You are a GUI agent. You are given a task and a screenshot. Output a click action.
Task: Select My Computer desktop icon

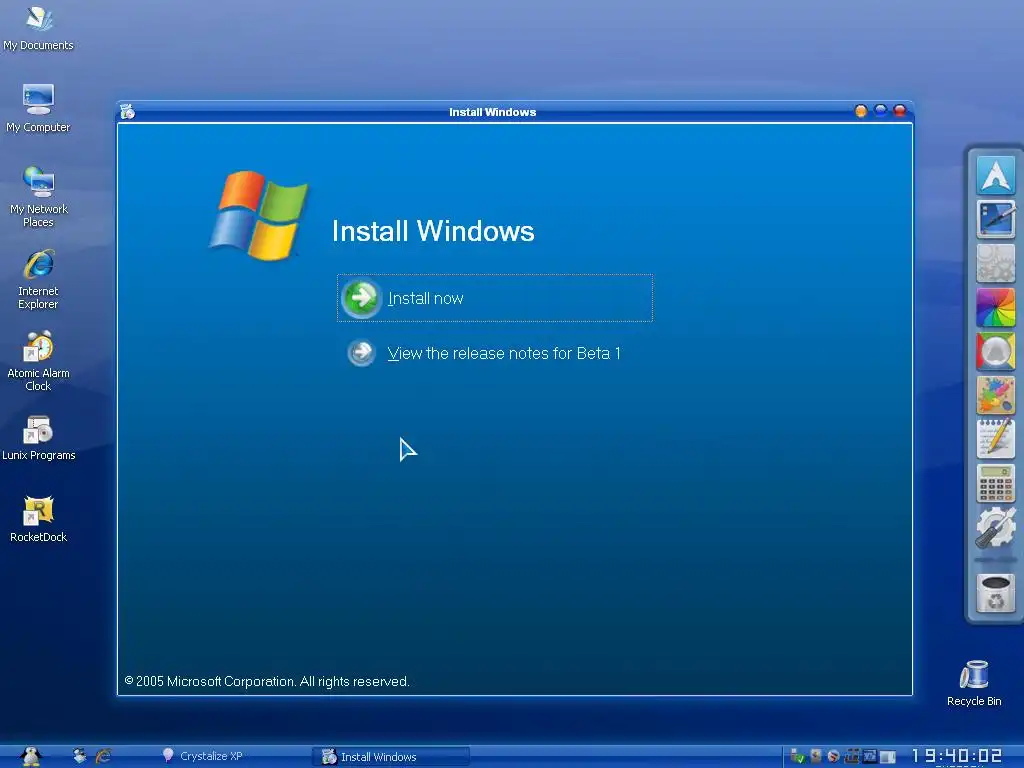[39, 108]
